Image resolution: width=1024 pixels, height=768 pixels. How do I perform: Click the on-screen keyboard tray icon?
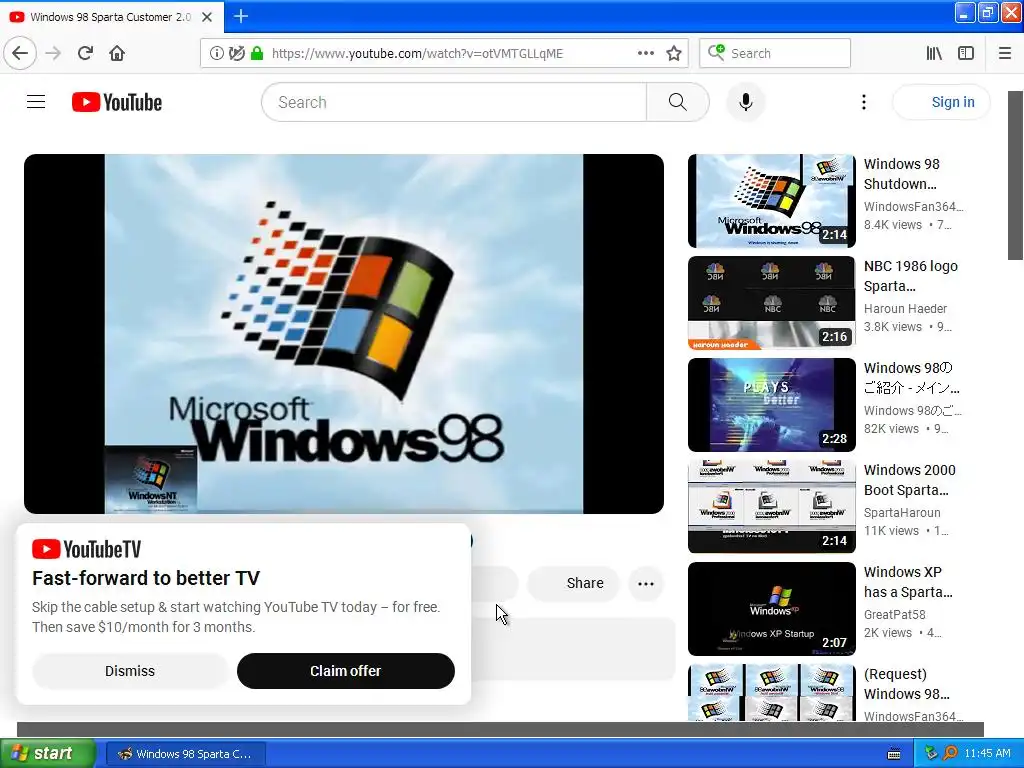point(893,754)
